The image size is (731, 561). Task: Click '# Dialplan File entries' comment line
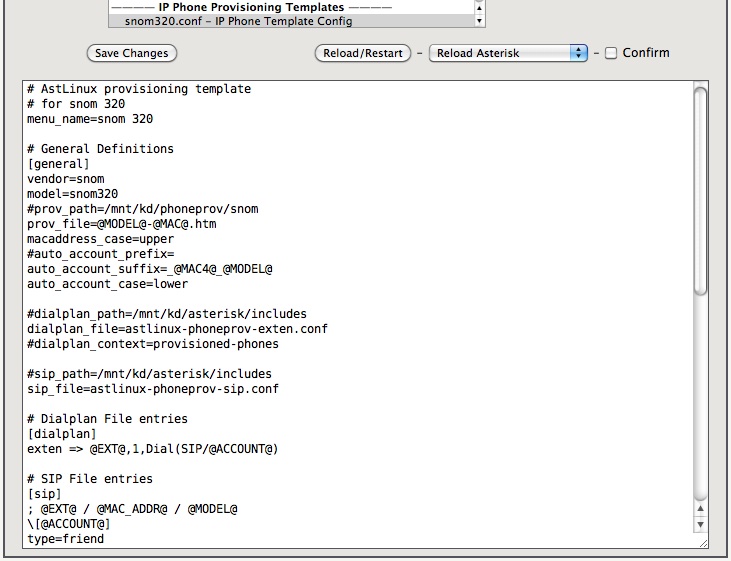[108, 419]
